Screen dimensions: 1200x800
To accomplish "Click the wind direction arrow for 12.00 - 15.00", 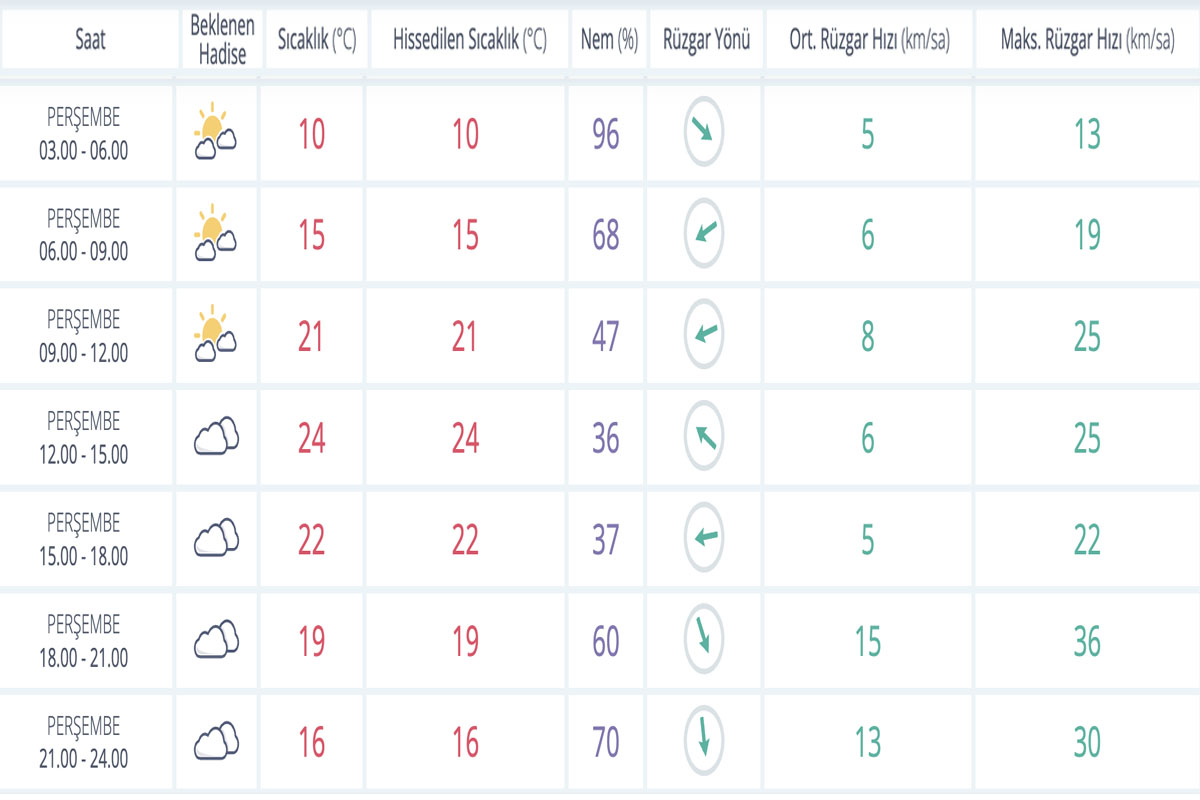I will (x=703, y=437).
